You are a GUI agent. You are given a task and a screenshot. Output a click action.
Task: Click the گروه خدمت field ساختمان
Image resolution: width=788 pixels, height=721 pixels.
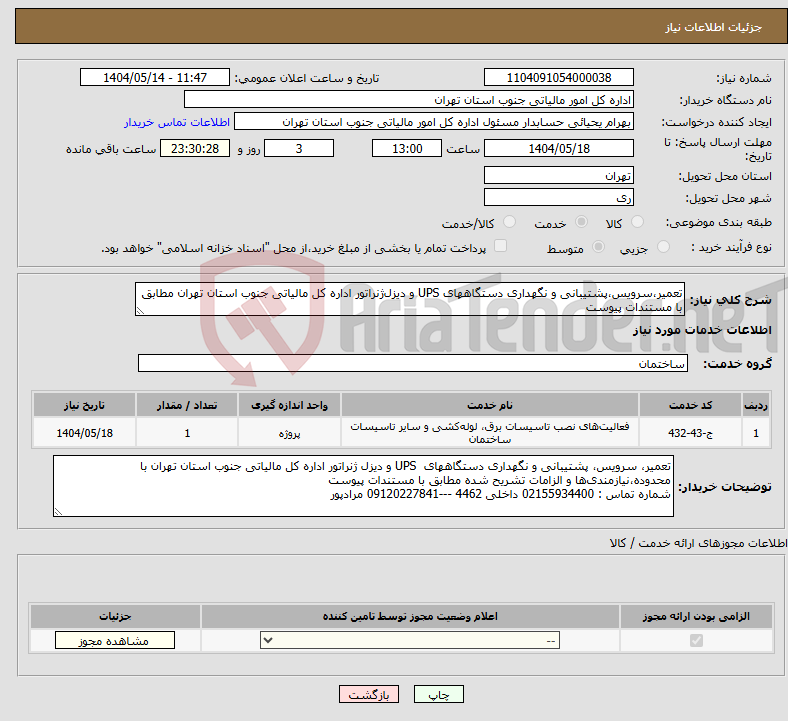point(413,363)
